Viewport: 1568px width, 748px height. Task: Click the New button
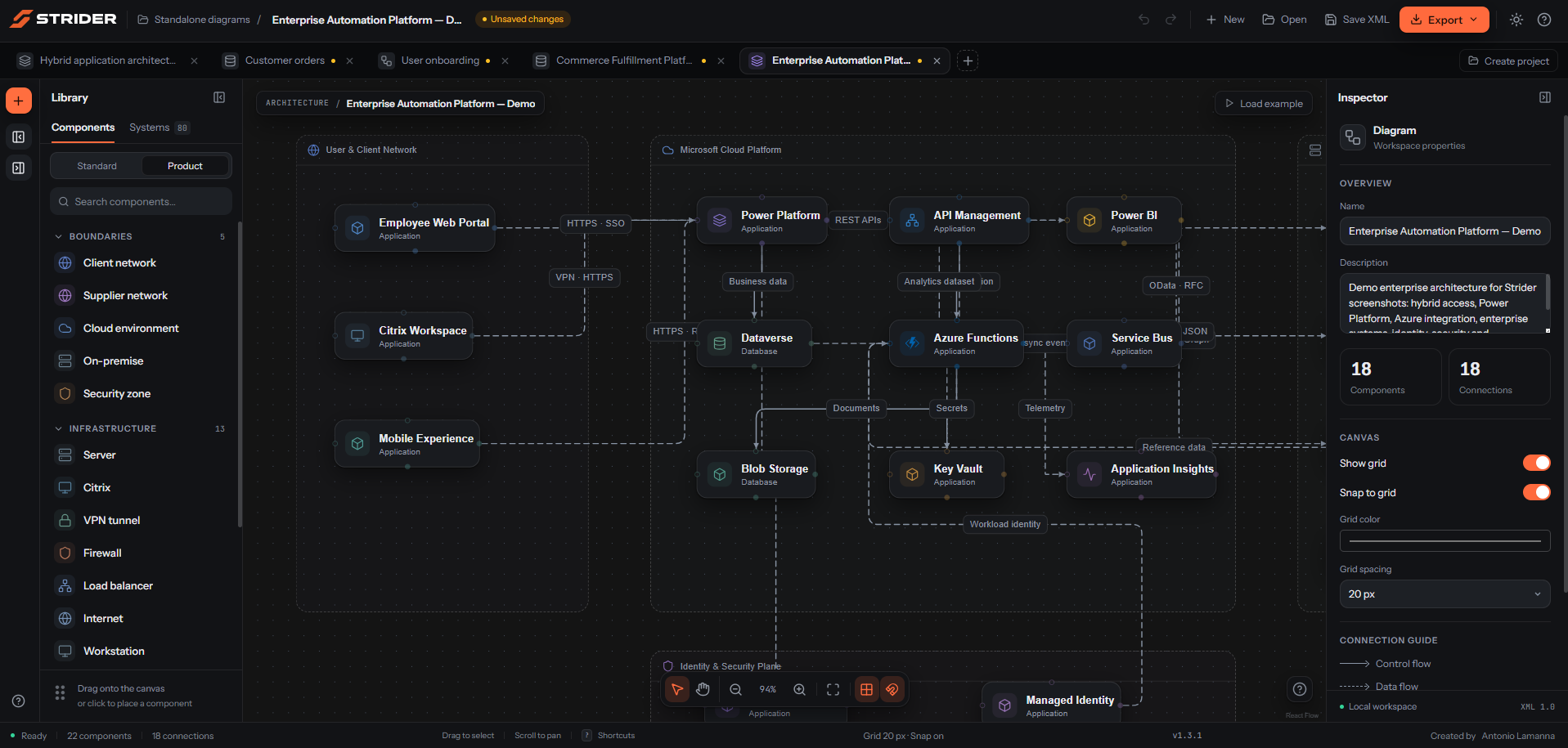click(x=1225, y=20)
